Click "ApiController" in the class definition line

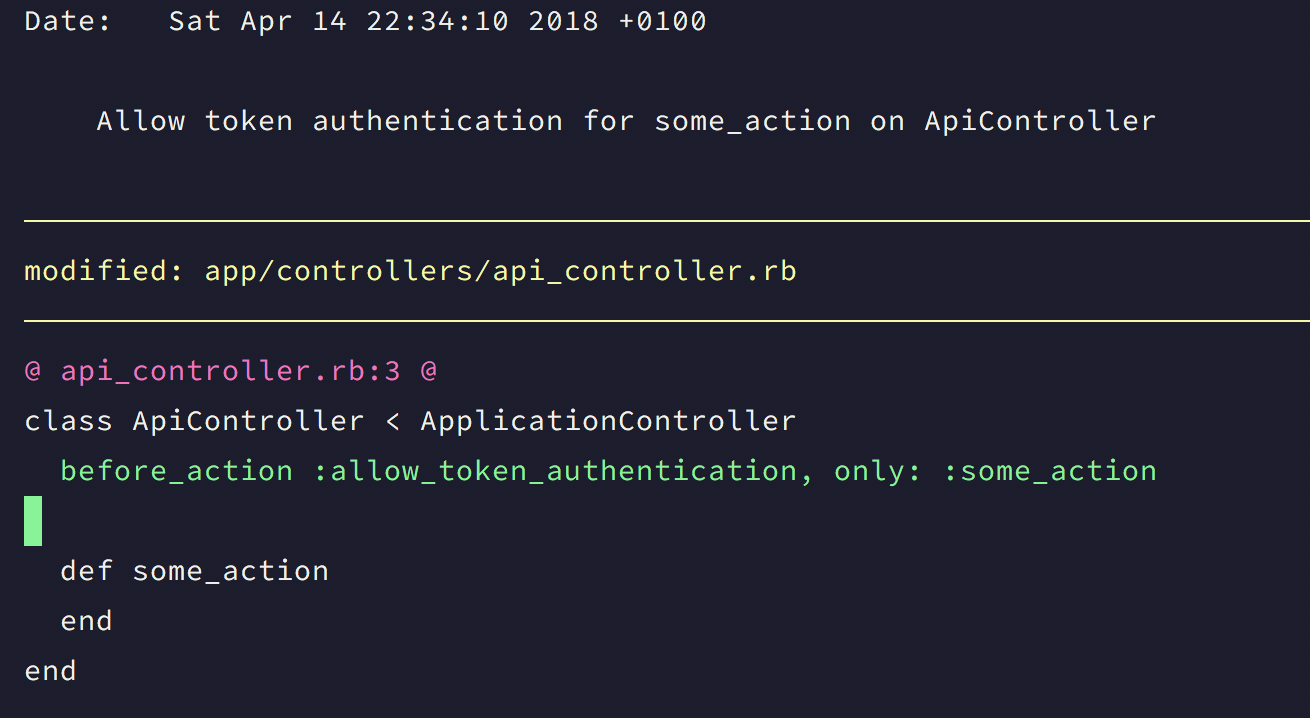pos(248,421)
